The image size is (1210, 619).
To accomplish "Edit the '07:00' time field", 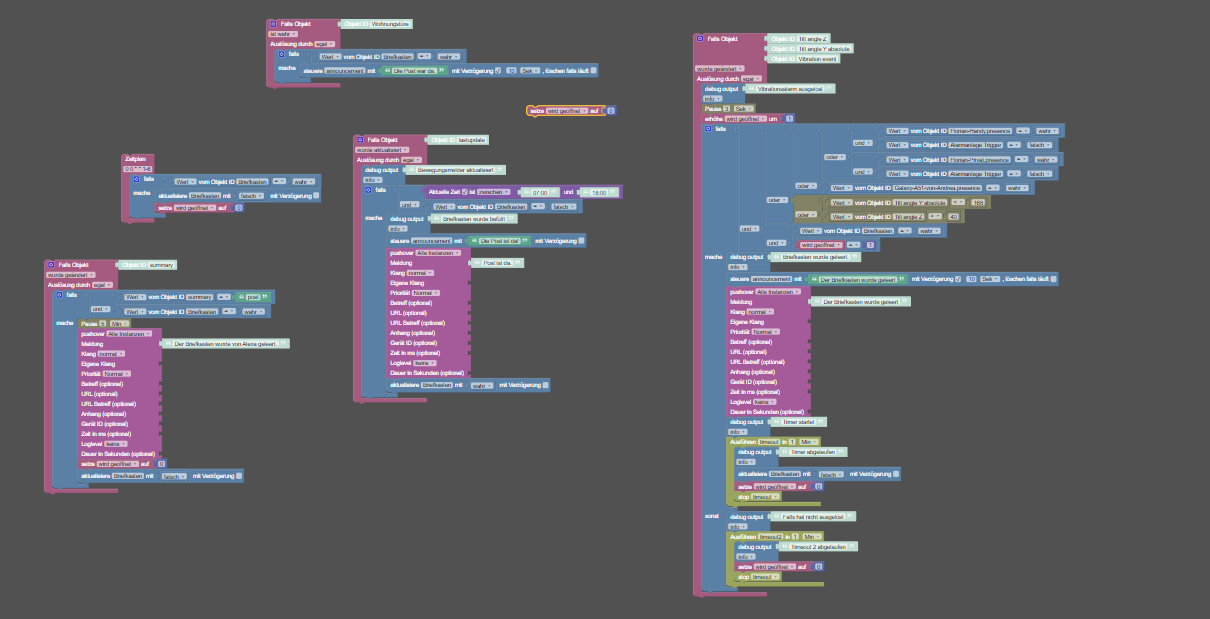I will point(538,190).
